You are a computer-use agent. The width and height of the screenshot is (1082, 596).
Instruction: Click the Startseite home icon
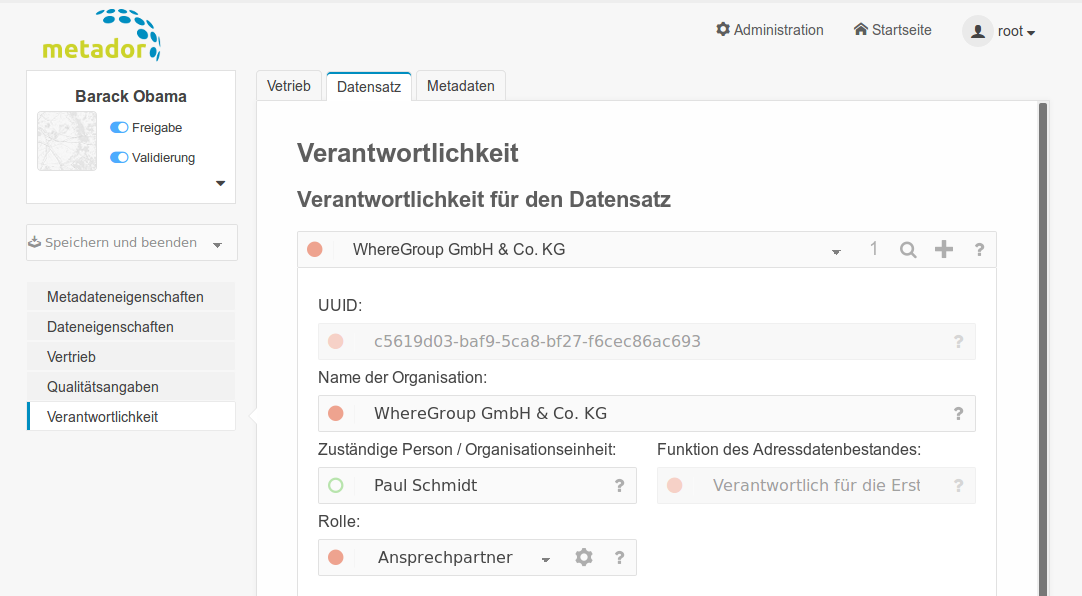coord(860,29)
